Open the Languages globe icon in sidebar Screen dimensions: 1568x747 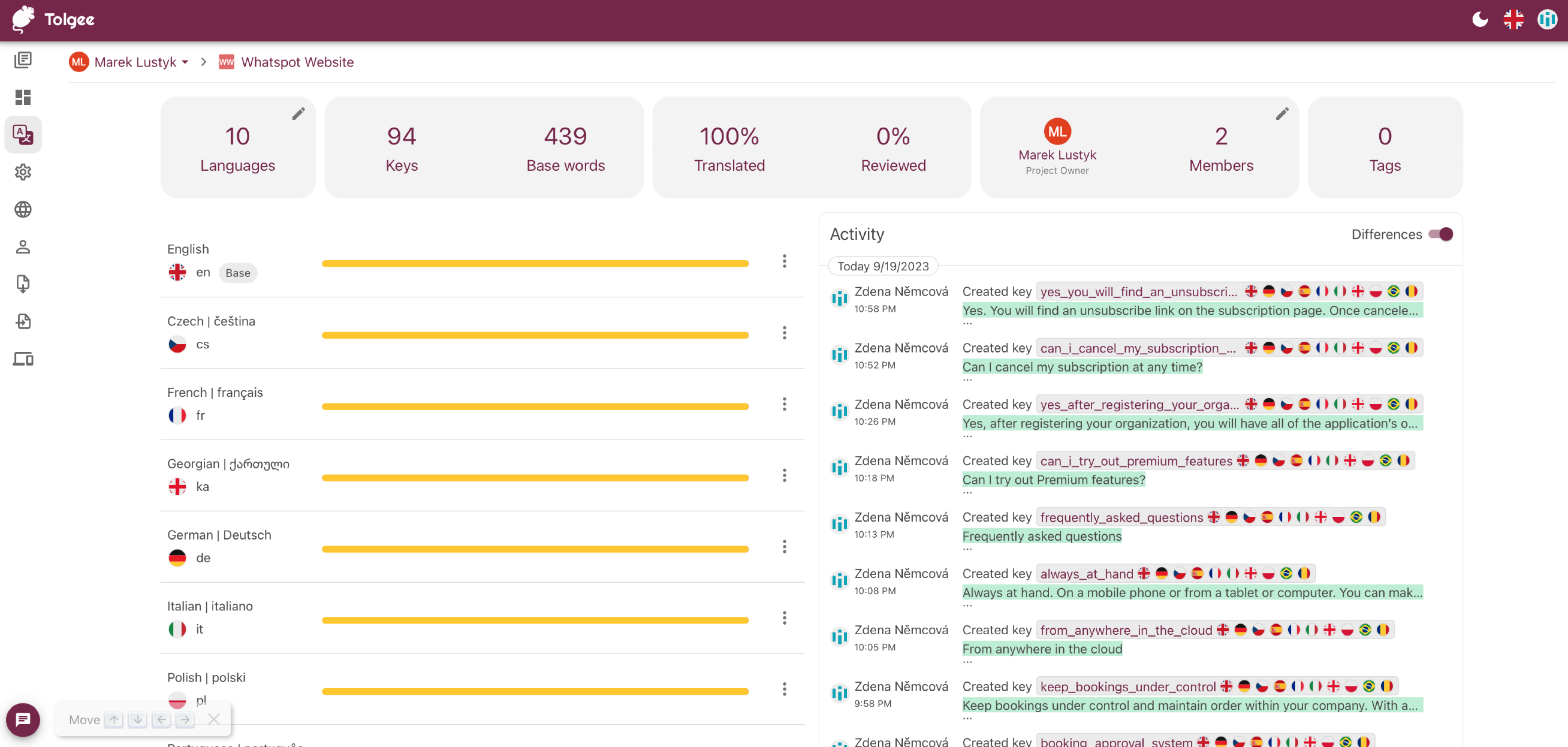pyautogui.click(x=23, y=209)
